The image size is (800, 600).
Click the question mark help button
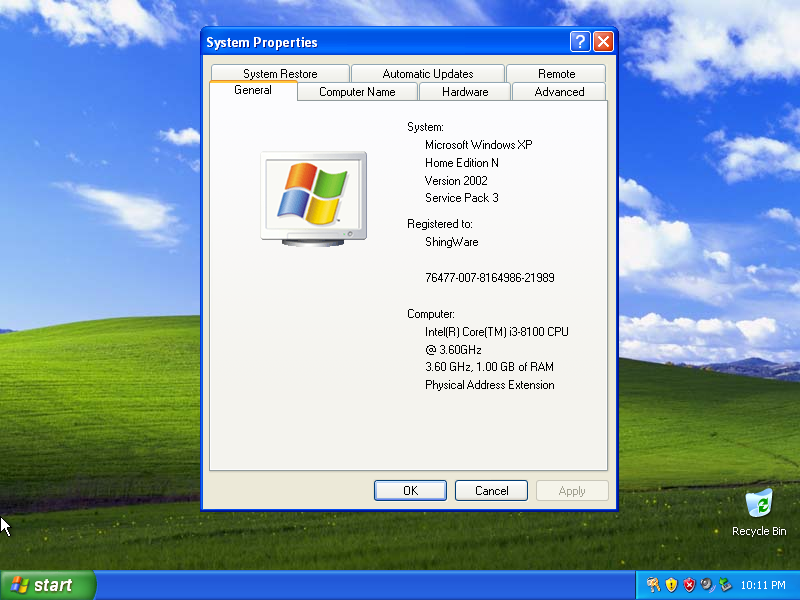(x=580, y=42)
